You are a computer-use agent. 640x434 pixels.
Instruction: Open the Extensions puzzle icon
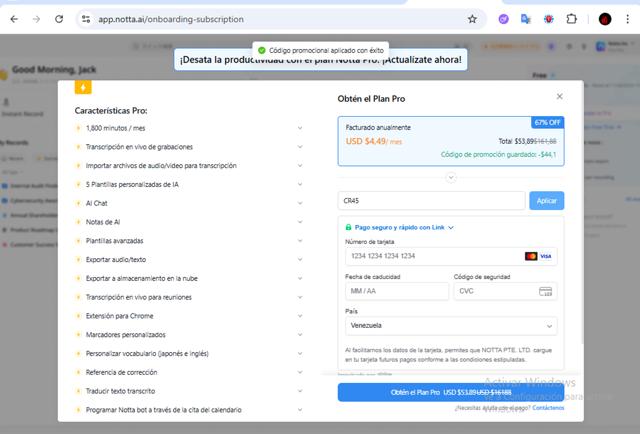[x=571, y=19]
